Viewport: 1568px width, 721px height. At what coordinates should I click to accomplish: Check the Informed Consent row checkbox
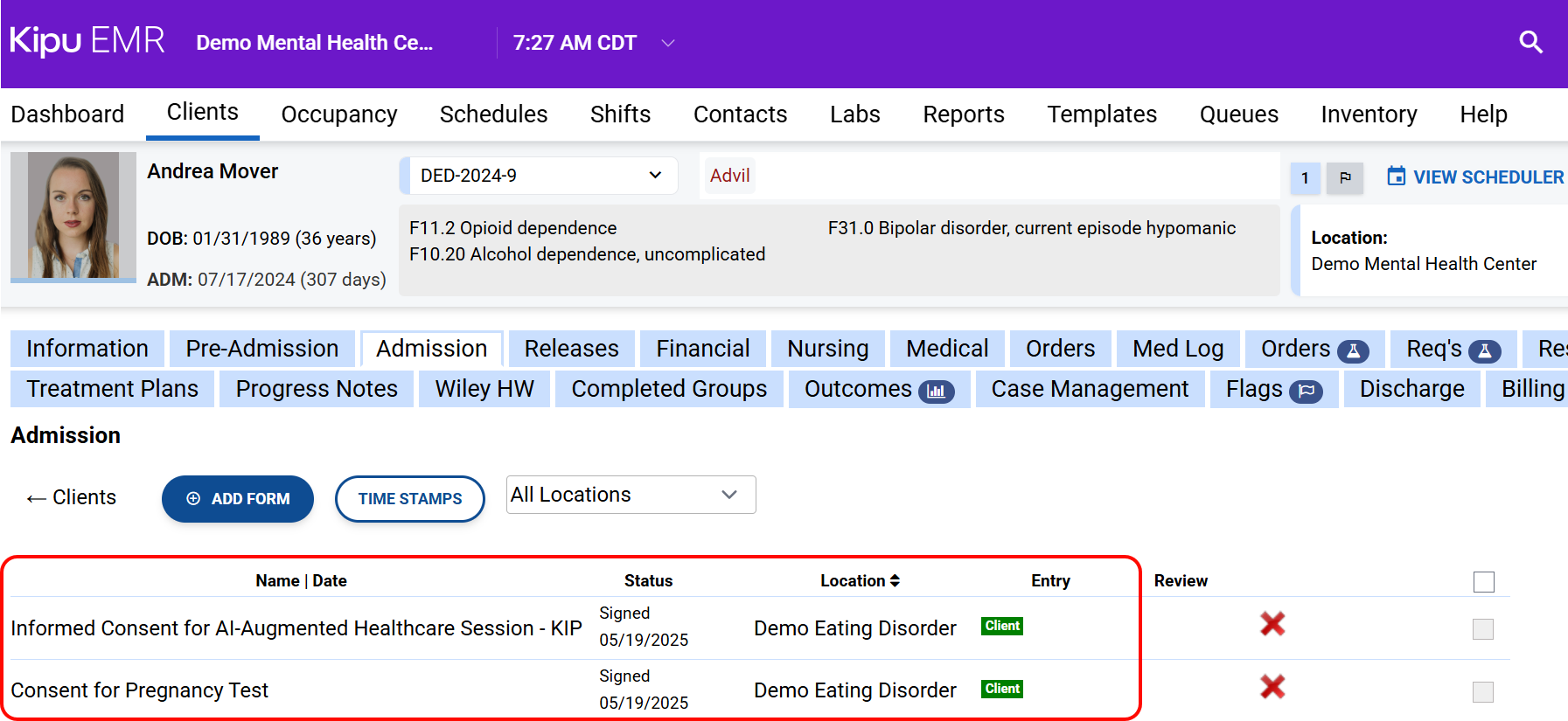point(1482,629)
